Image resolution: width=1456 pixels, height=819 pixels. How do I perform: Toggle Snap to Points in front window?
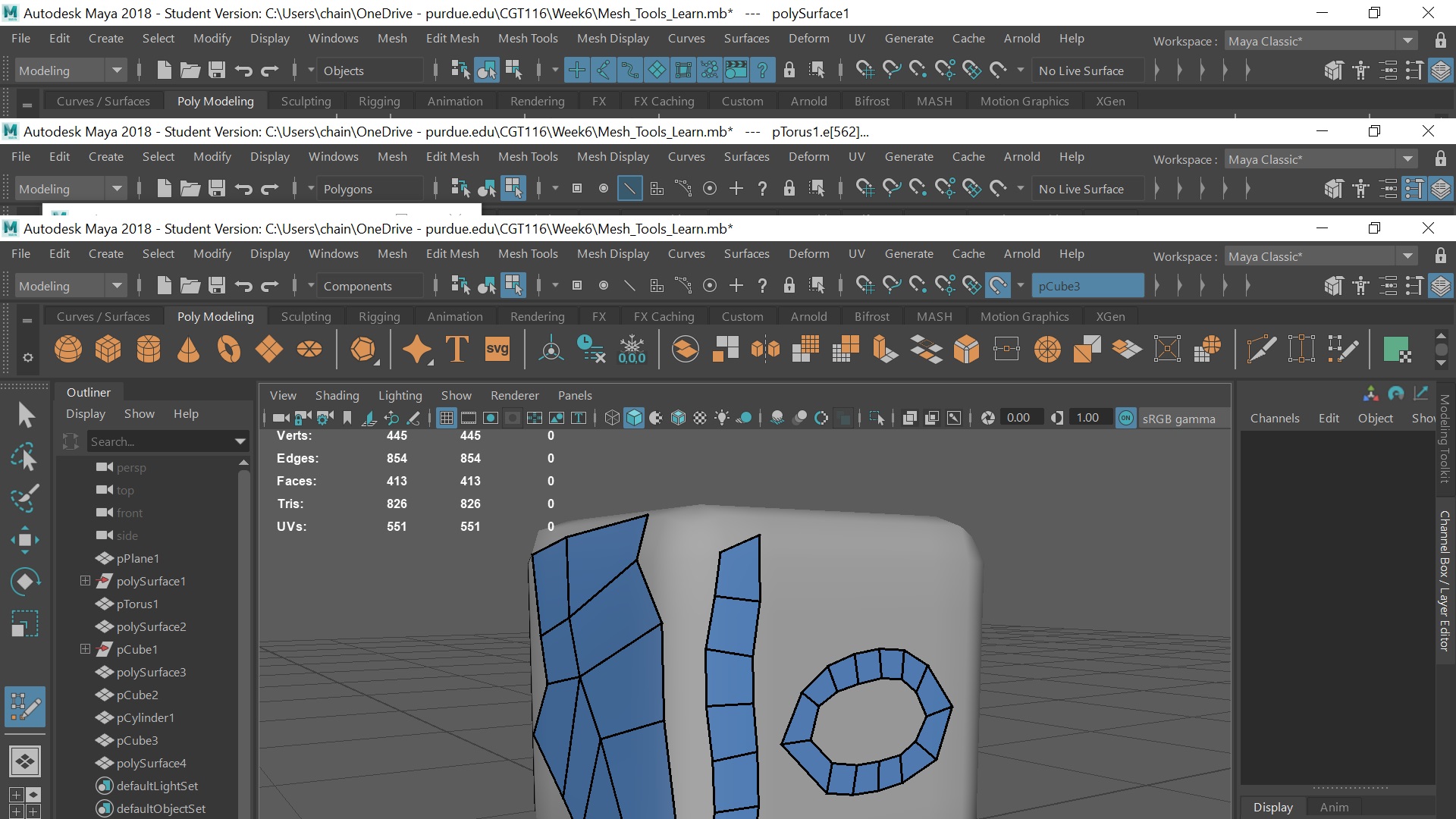(918, 286)
